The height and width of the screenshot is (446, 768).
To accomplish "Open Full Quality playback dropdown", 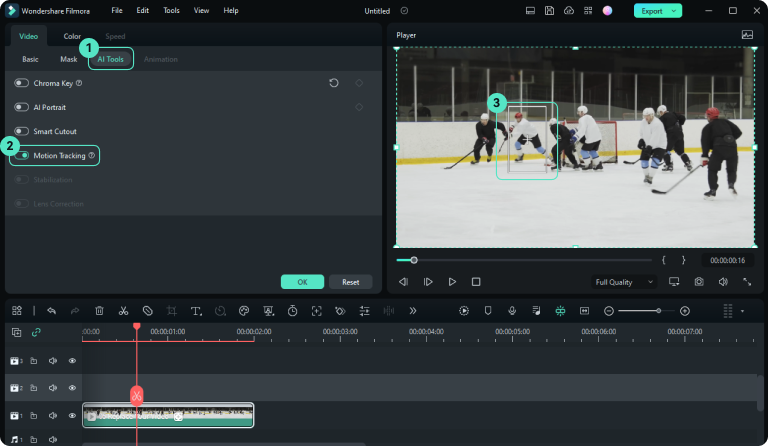I will click(x=624, y=282).
